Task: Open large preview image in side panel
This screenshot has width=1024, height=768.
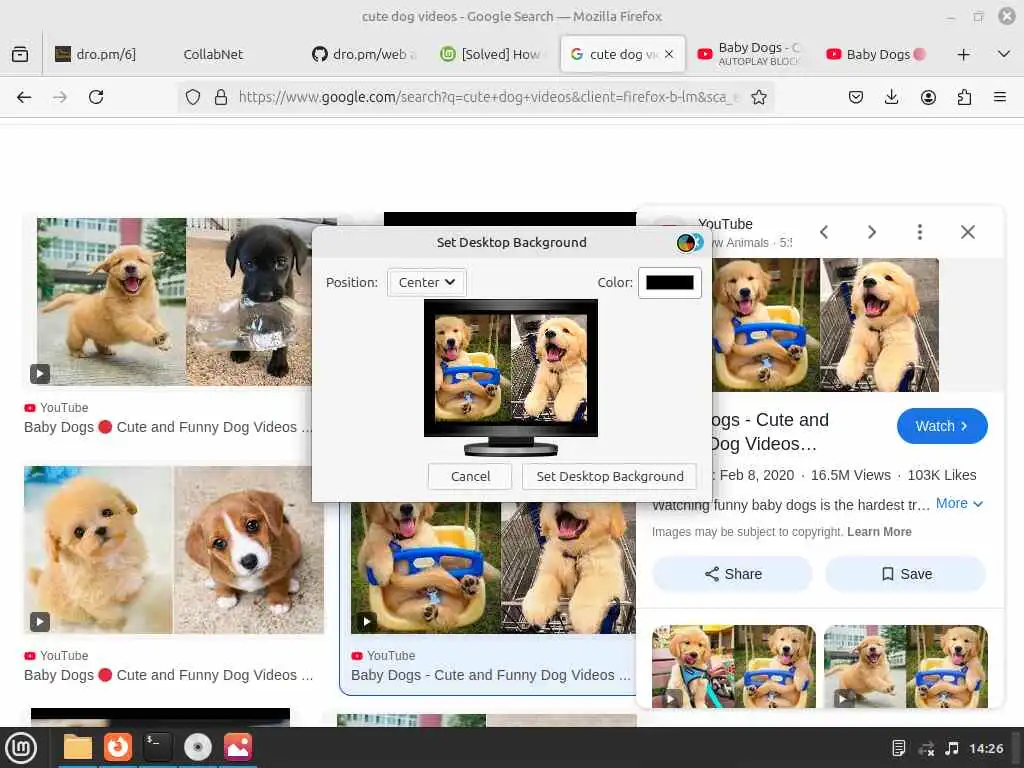Action: [825, 325]
